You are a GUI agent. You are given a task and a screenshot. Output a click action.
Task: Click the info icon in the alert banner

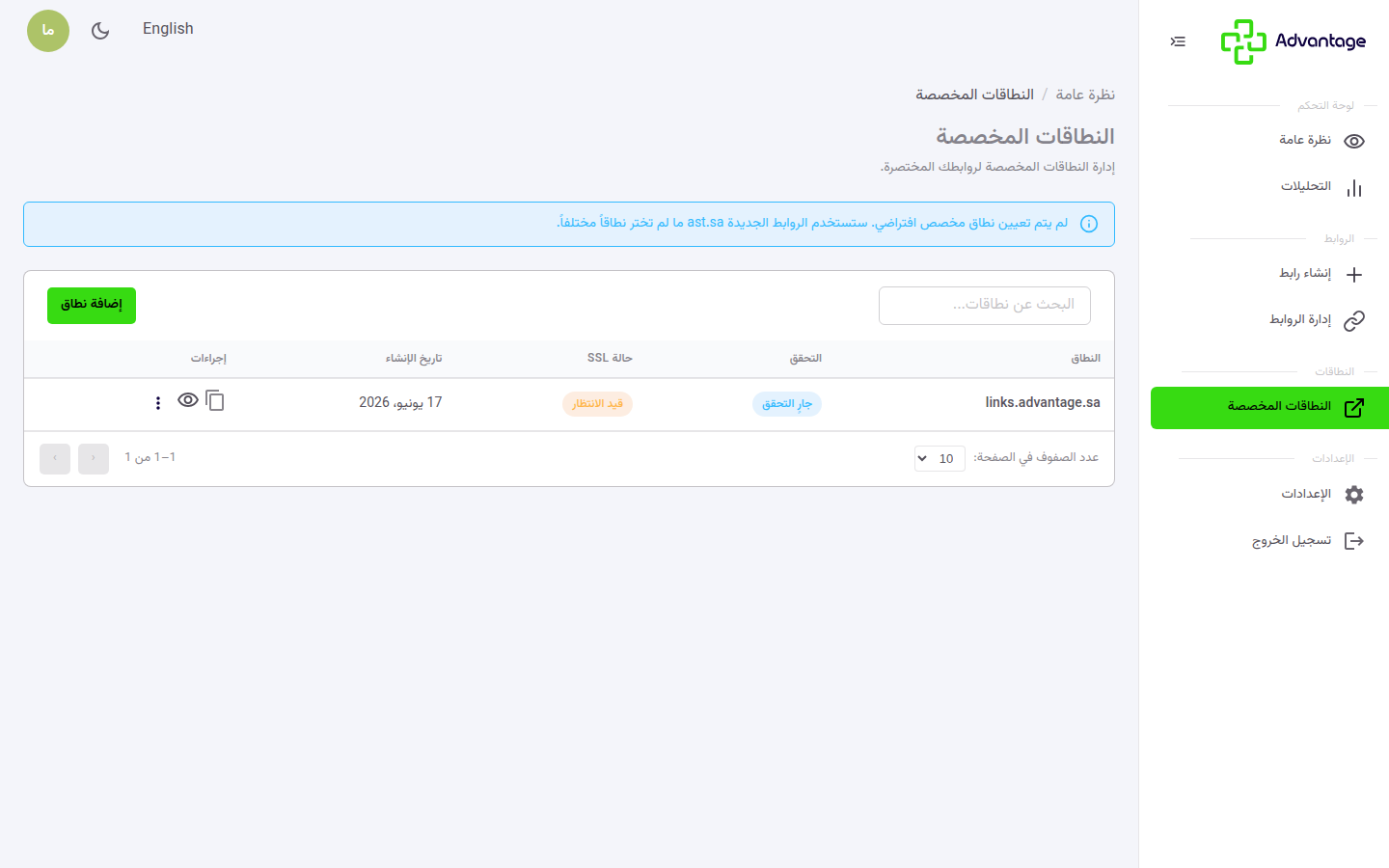(x=1089, y=224)
